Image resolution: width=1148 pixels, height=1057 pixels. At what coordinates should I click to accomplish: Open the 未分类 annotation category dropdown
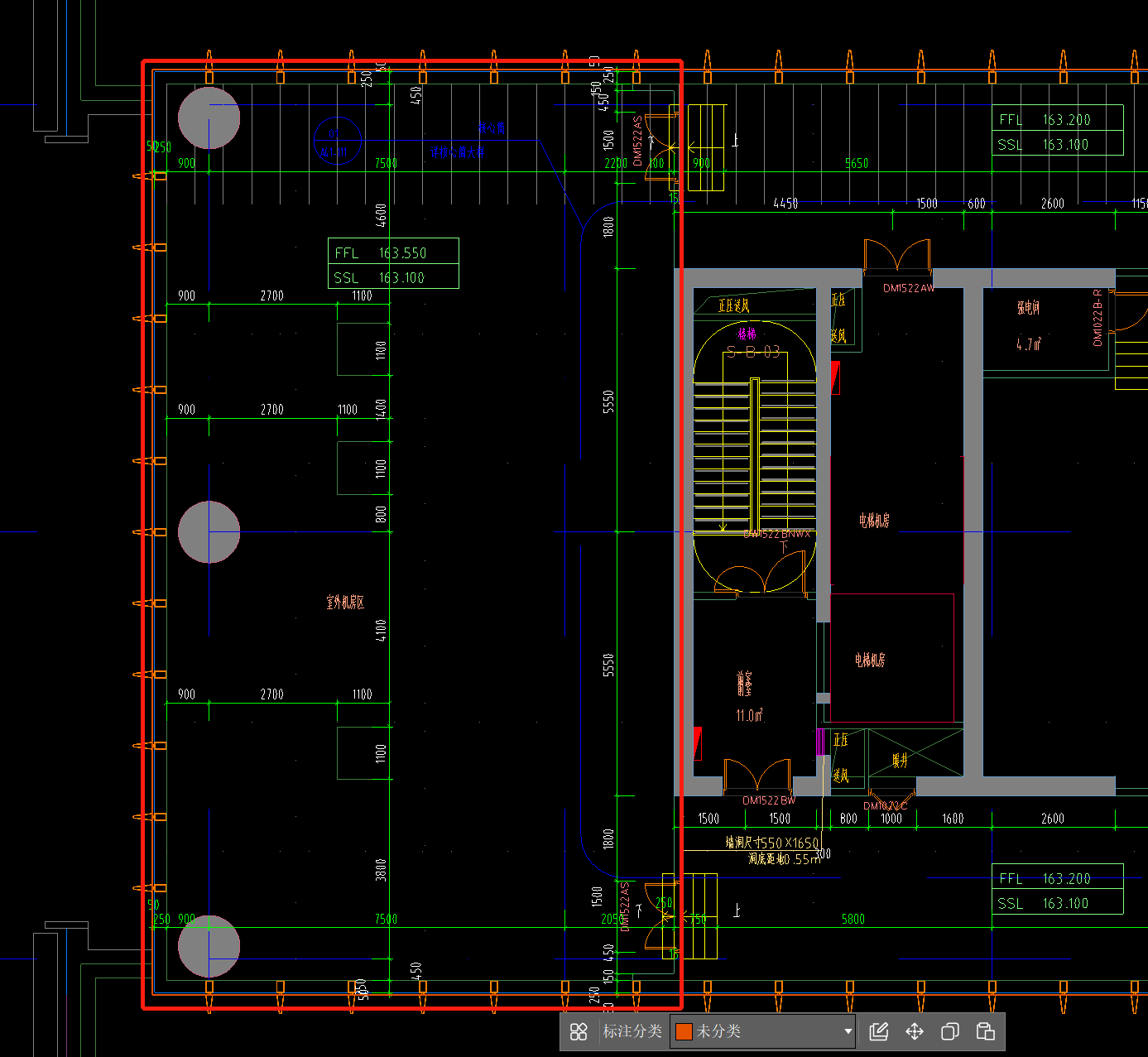[762, 1031]
